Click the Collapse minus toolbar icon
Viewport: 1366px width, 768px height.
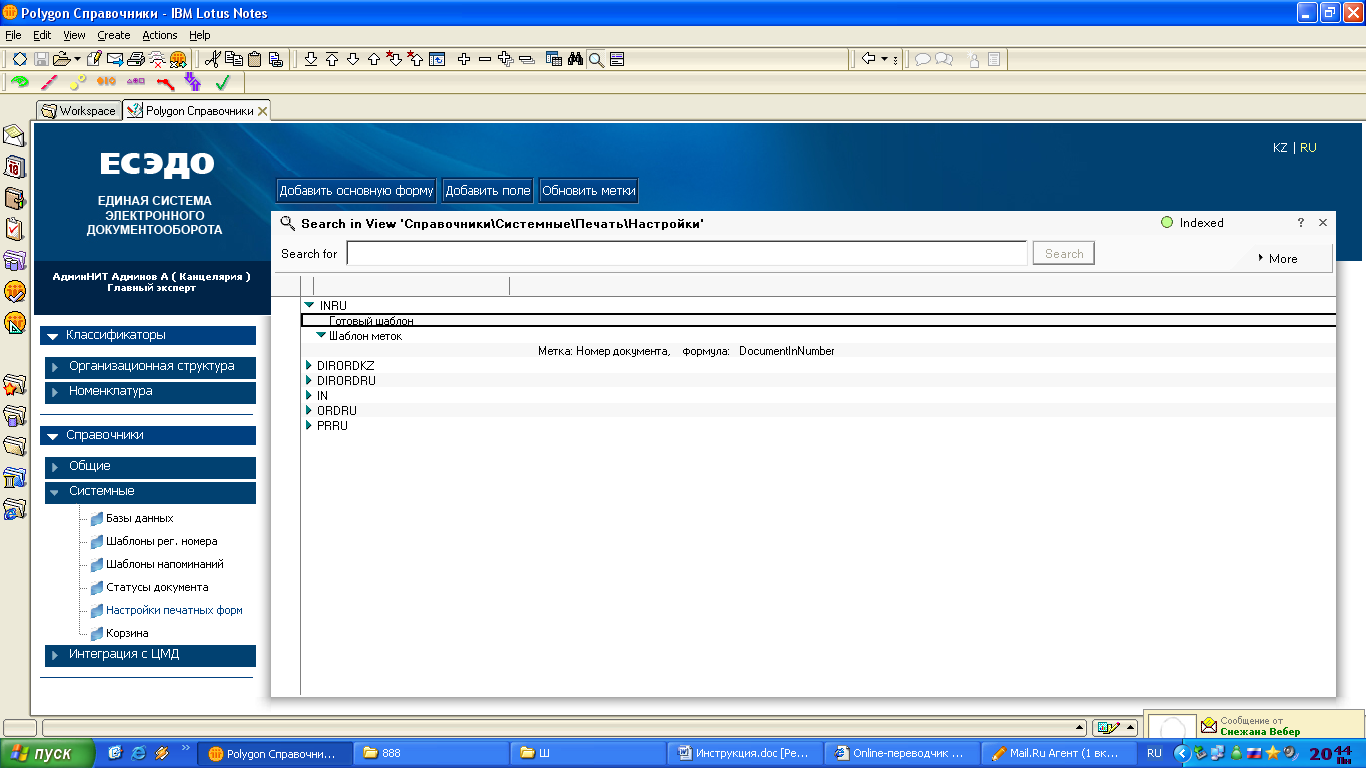coord(485,59)
